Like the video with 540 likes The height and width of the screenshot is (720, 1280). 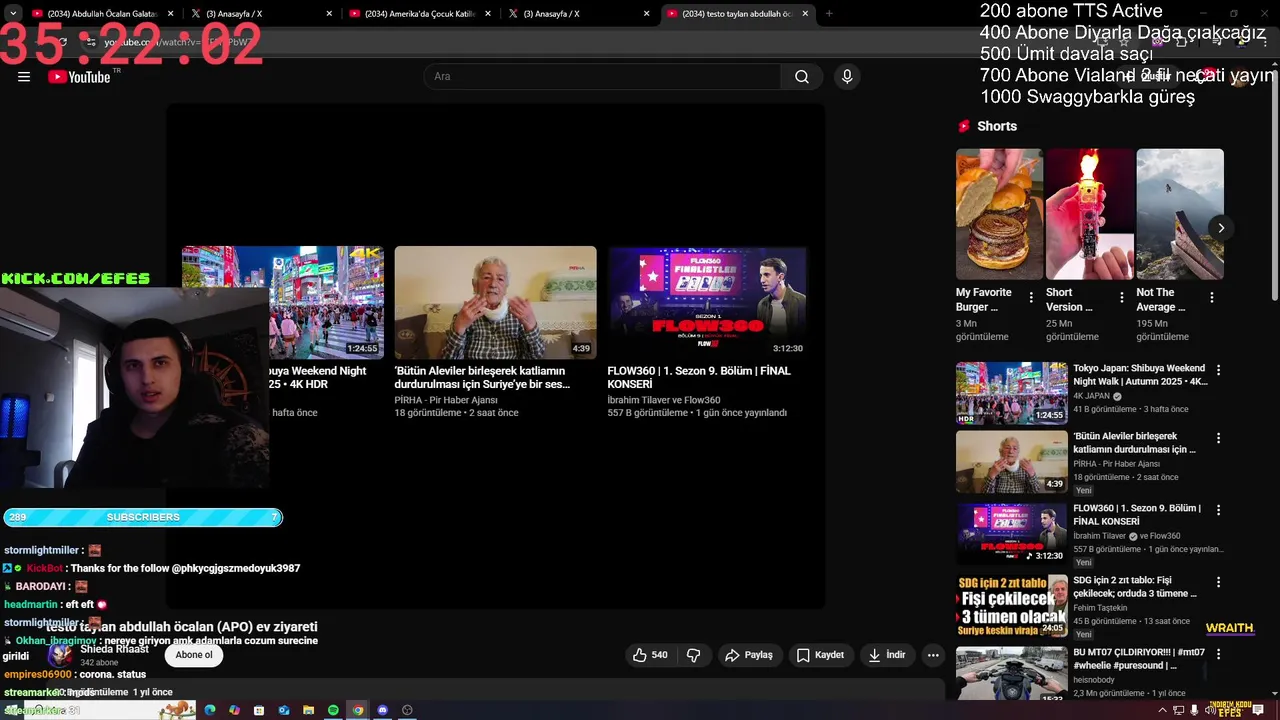[x=649, y=655]
